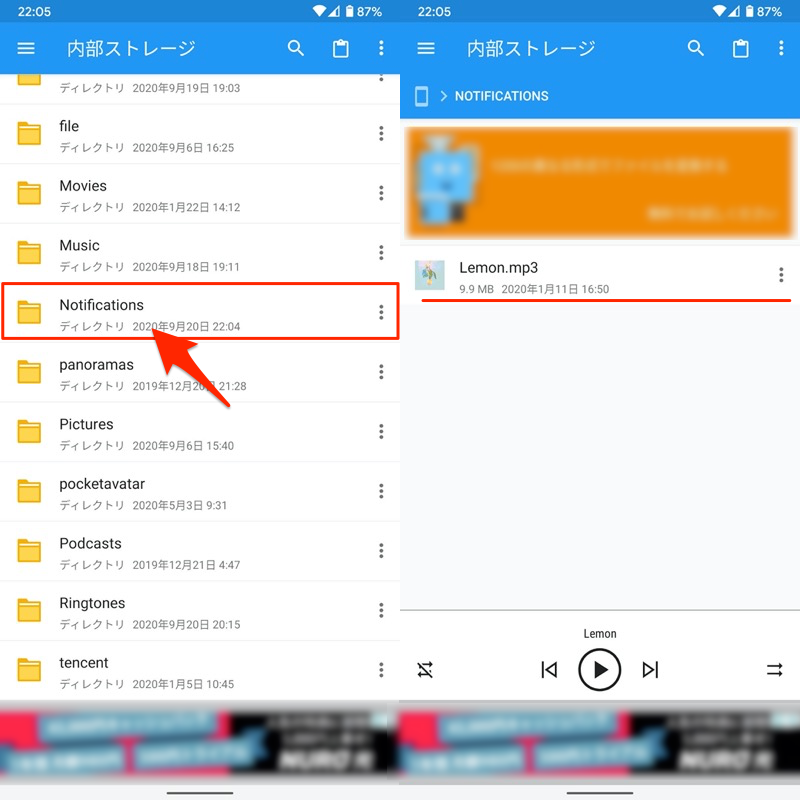The width and height of the screenshot is (800, 800).
Task: Tap the device icon in the breadcrumb
Action: (422, 96)
